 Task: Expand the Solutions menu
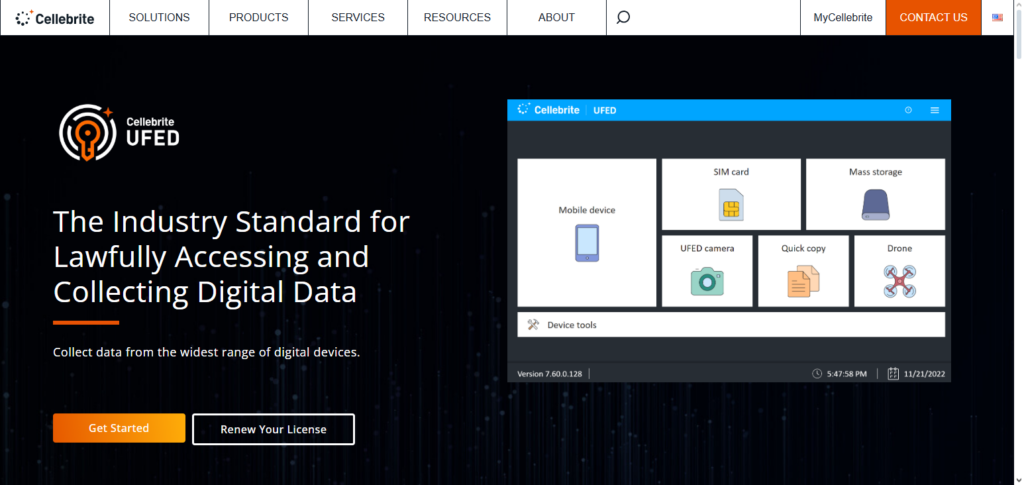coord(159,18)
